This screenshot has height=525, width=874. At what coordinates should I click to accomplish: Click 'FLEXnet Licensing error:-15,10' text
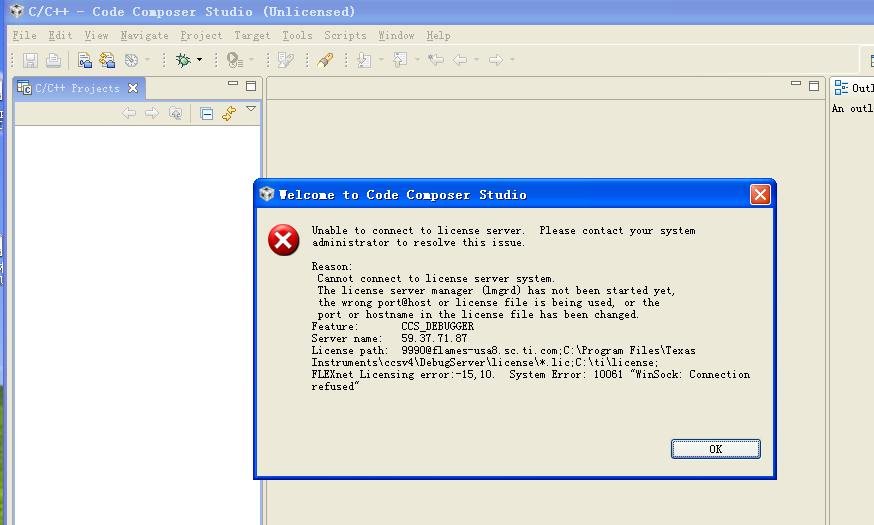click(403, 375)
